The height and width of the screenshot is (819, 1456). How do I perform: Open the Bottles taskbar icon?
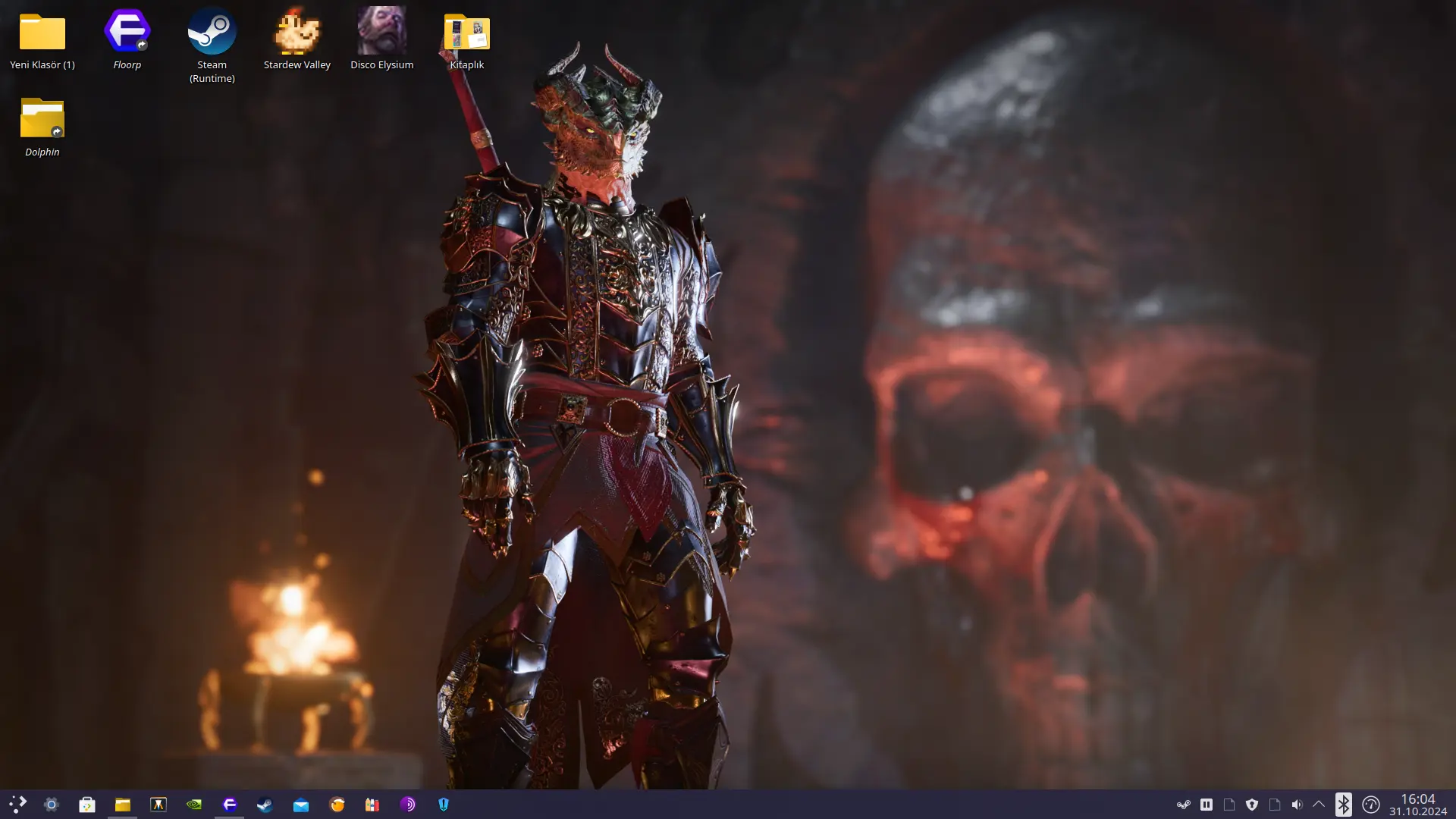[372, 805]
